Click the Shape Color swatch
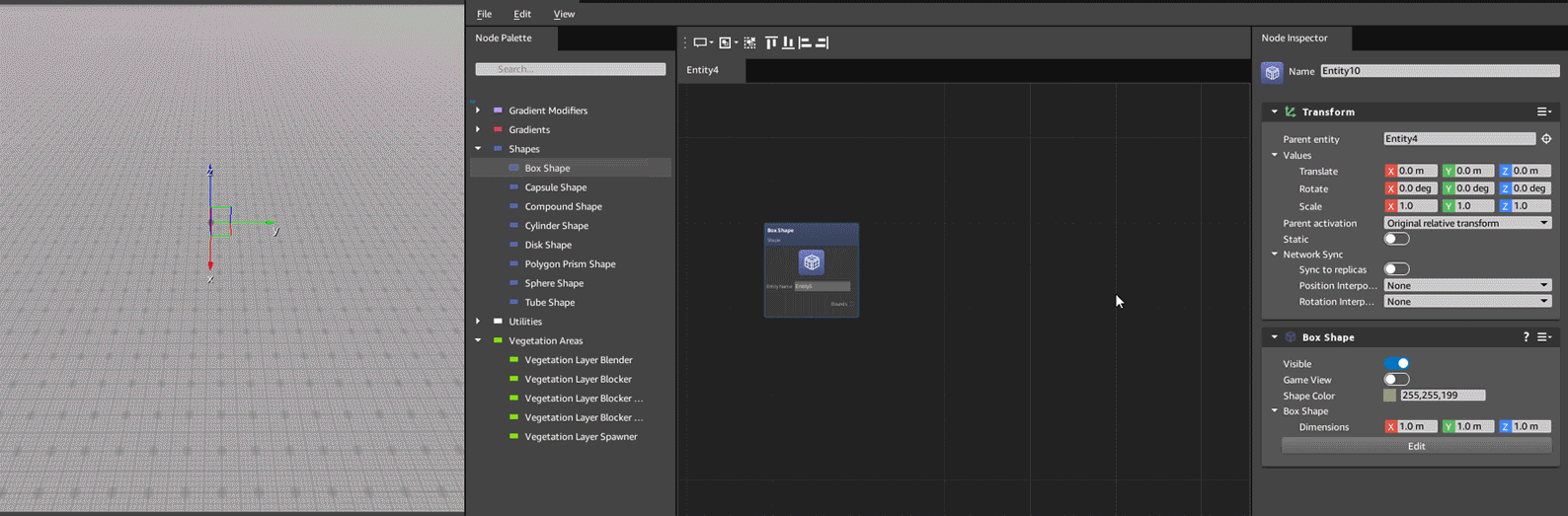 1390,396
